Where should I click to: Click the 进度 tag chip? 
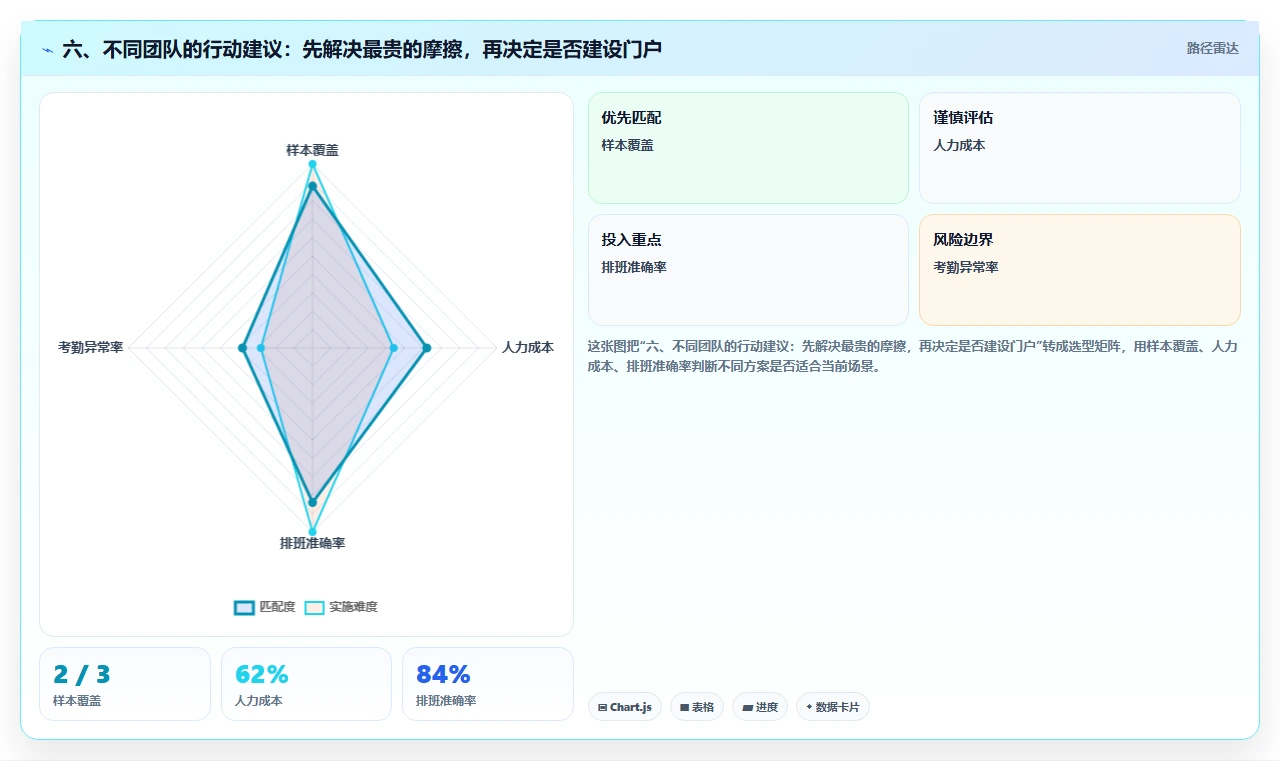760,707
